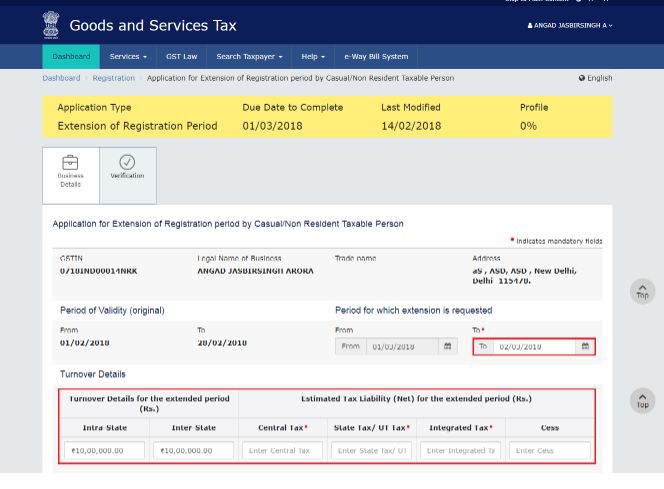Expand the Help dropdown menu
Image resolution: width=664 pixels, height=489 pixels.
pos(315,57)
